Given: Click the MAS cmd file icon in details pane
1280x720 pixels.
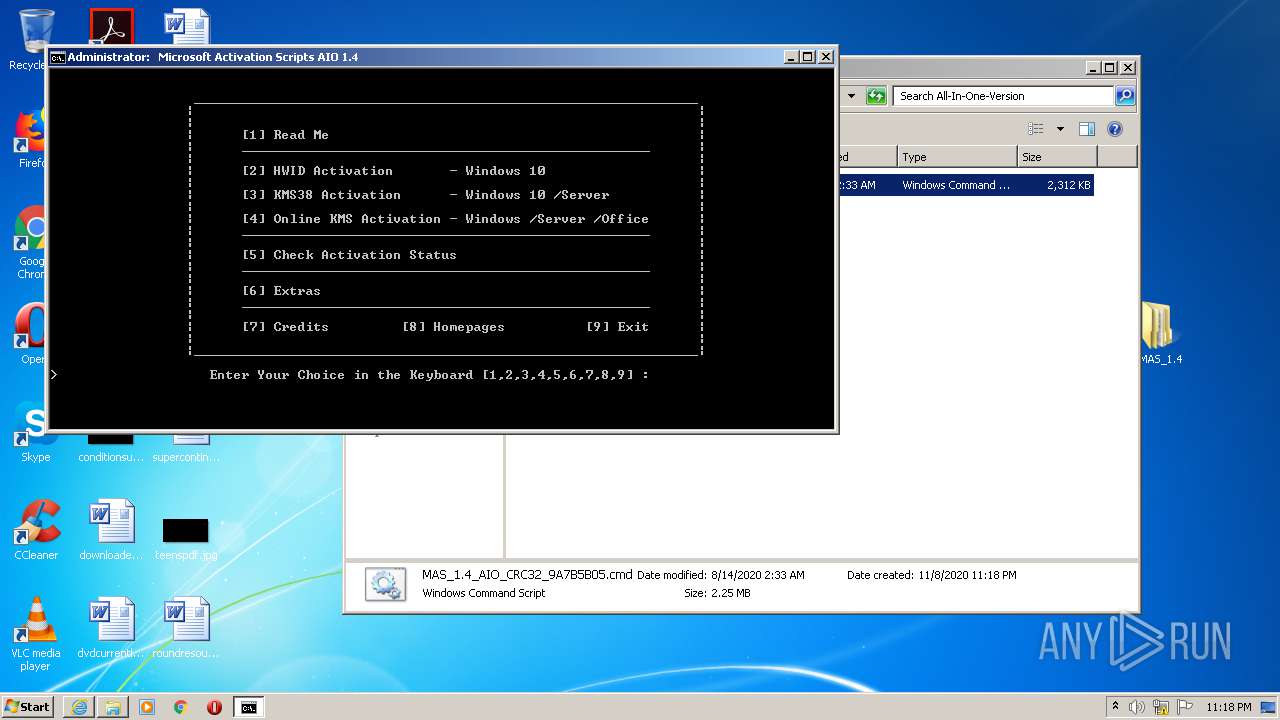Looking at the screenshot, I should (385, 584).
